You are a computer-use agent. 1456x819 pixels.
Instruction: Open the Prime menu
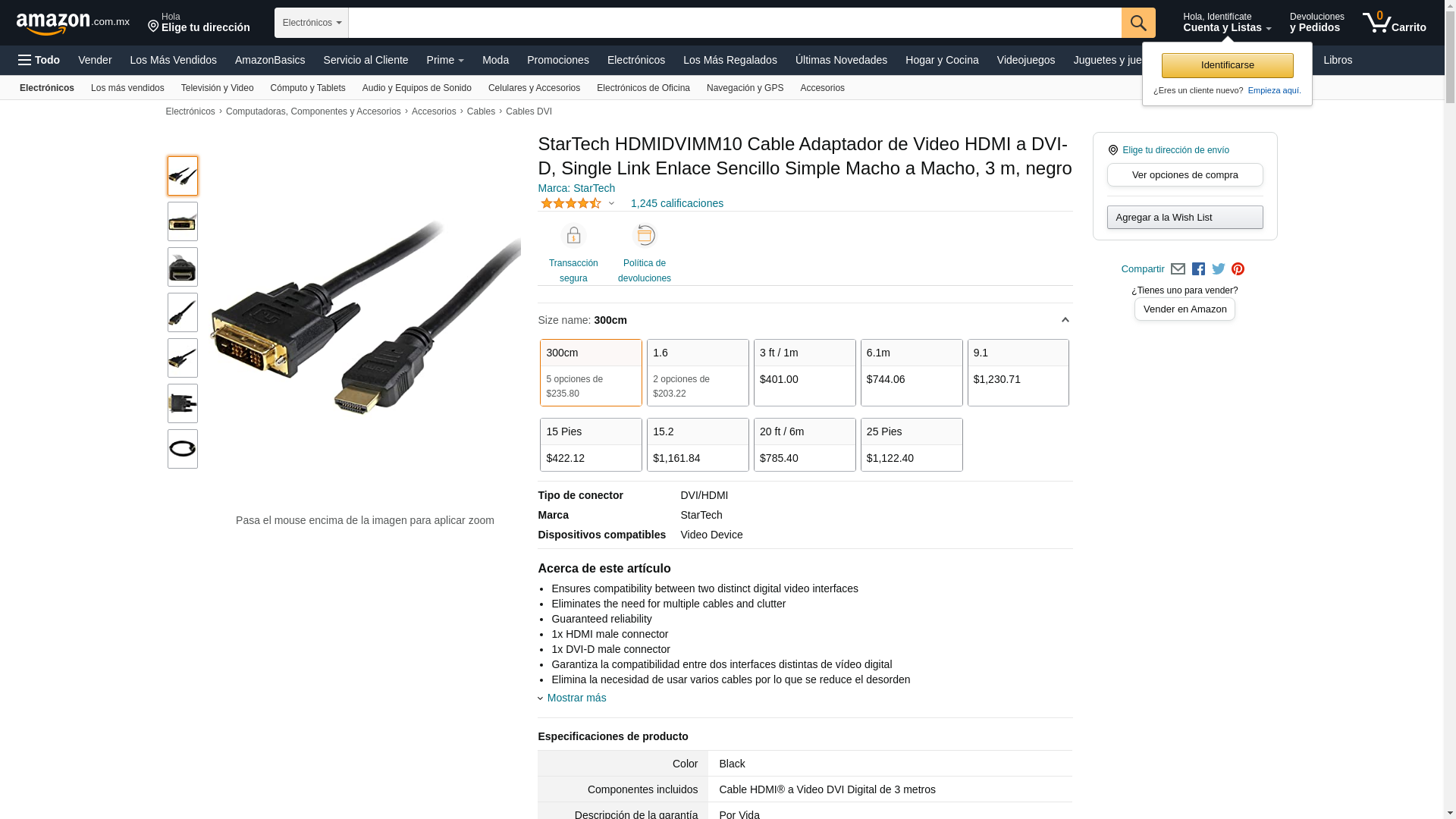445,60
